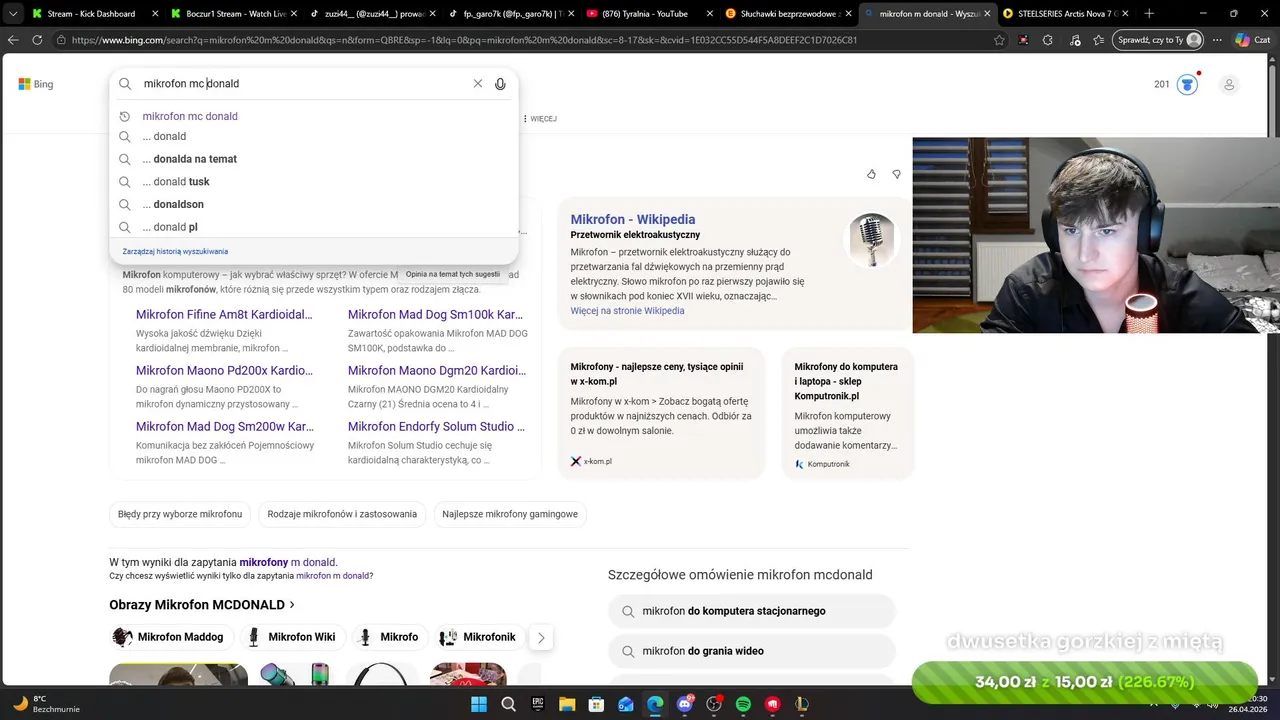Open Windows taskbar search
The height and width of the screenshot is (720, 1280).
click(x=508, y=704)
